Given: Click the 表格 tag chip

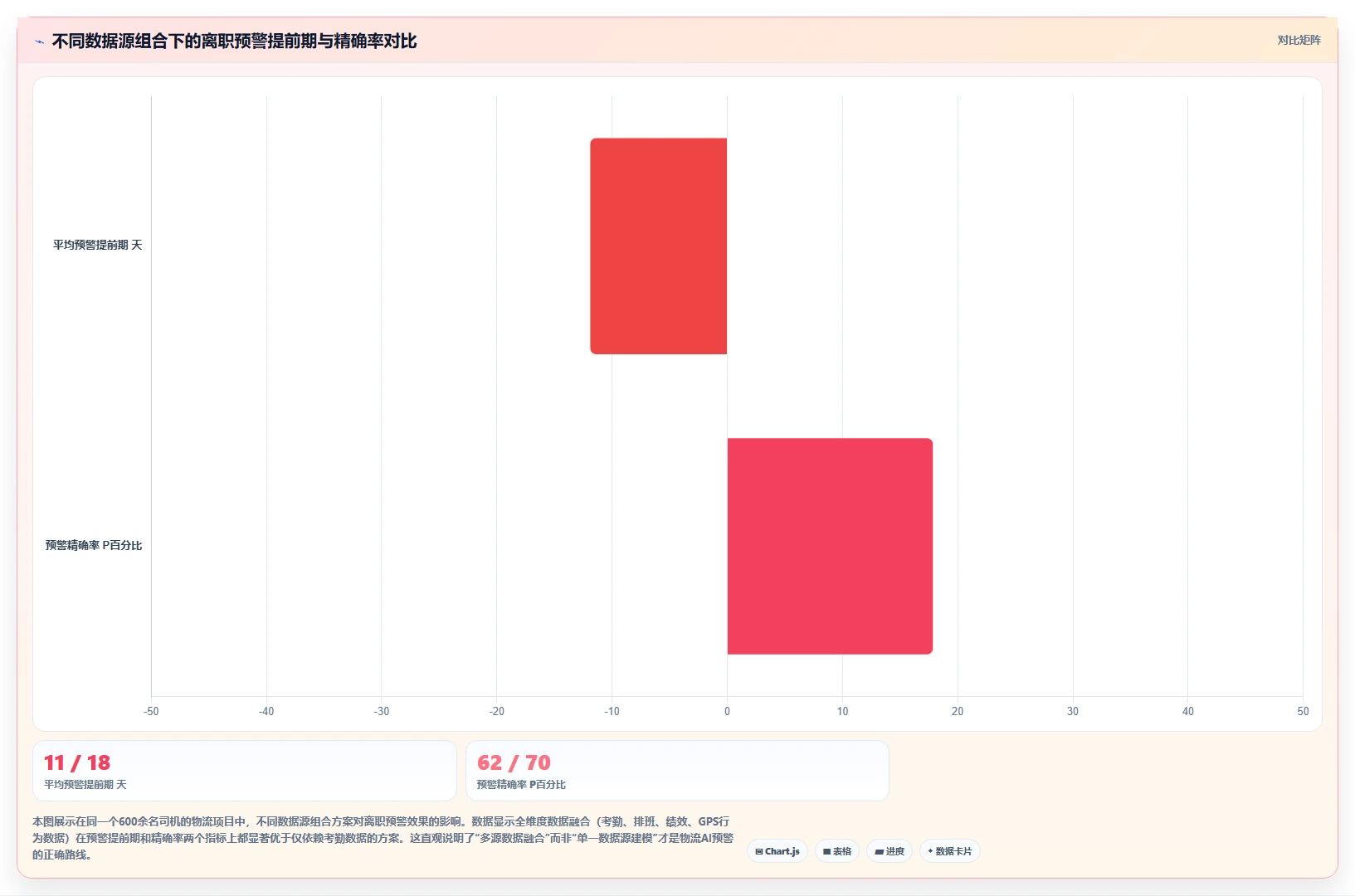Looking at the screenshot, I should (837, 851).
